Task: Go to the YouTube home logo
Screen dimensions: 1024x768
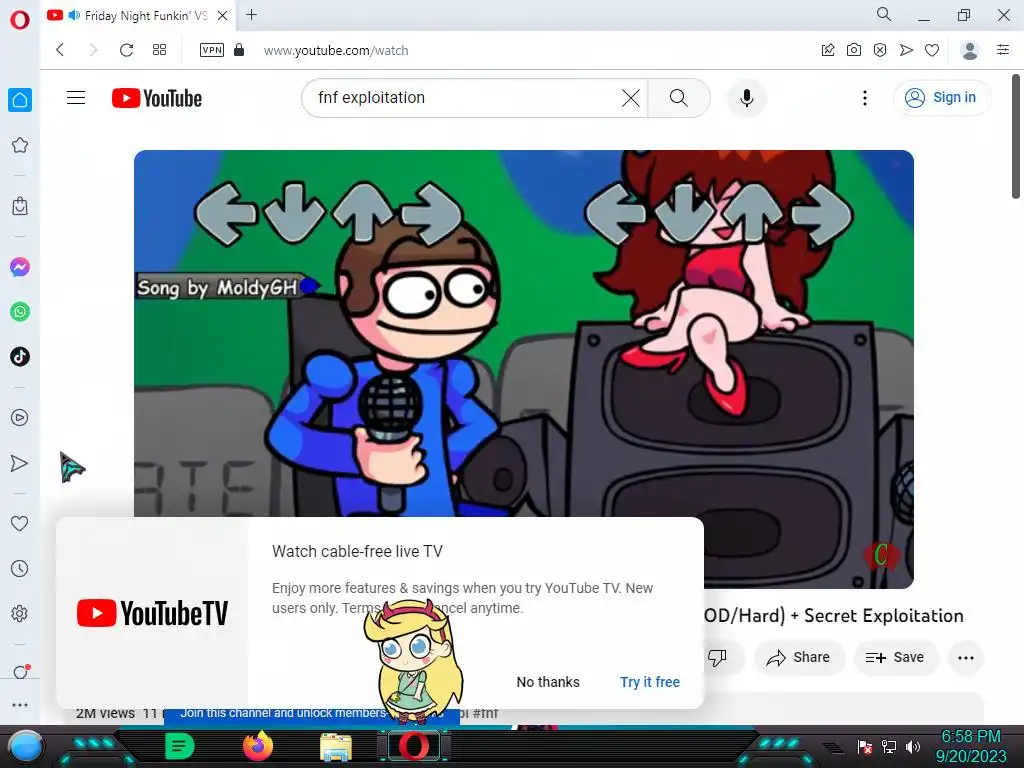Action: tap(157, 98)
